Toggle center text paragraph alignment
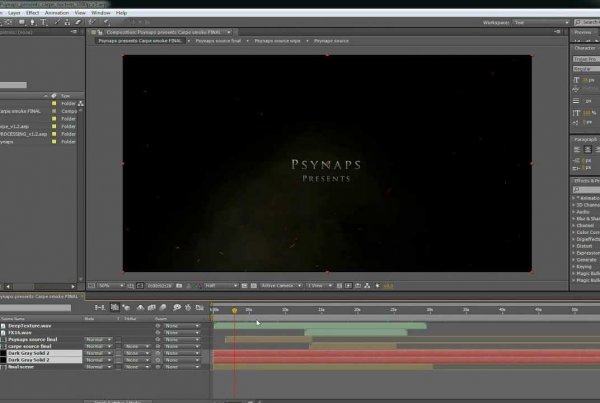Screen dimensions: 600x403 coord(587,150)
